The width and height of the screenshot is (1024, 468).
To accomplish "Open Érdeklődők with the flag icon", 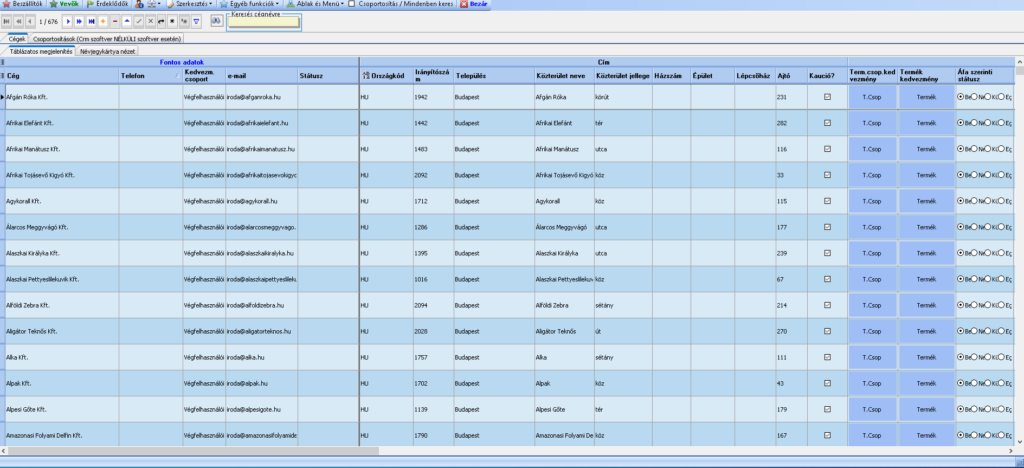I will [108, 4].
